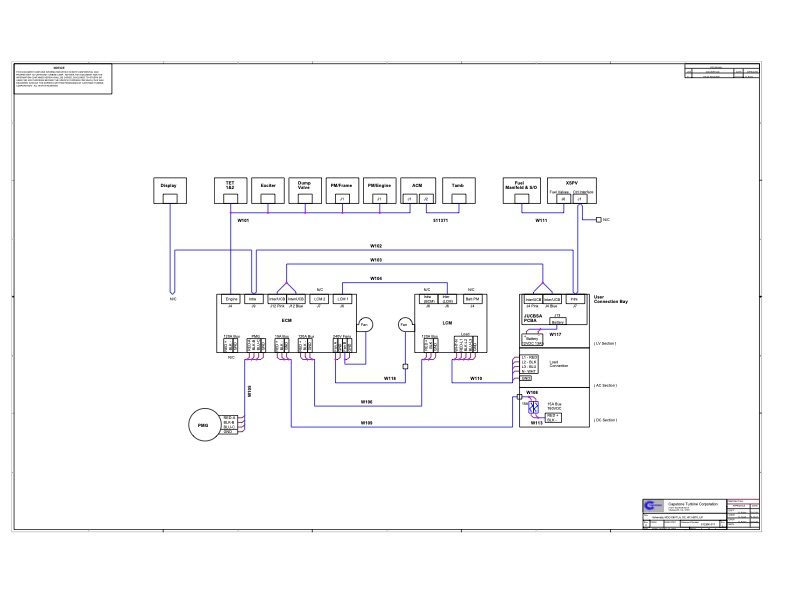The height and width of the screenshot is (612, 792).
Task: Click the (LV Section) label
Action: pyautogui.click(x=605, y=343)
